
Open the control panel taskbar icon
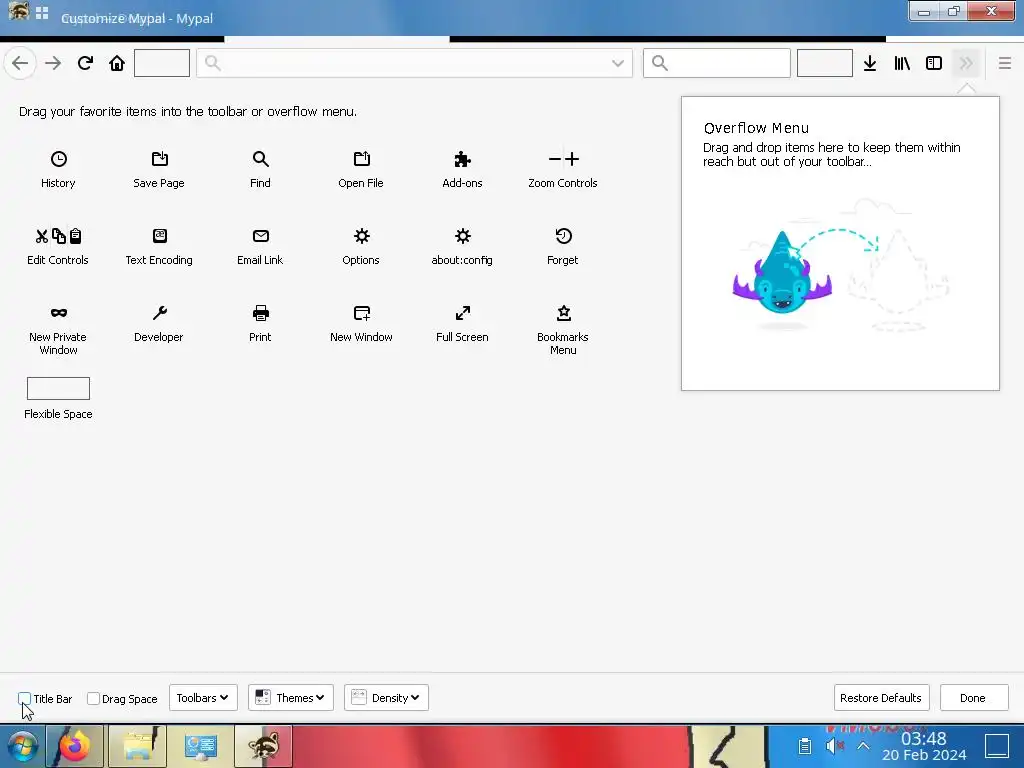point(200,746)
